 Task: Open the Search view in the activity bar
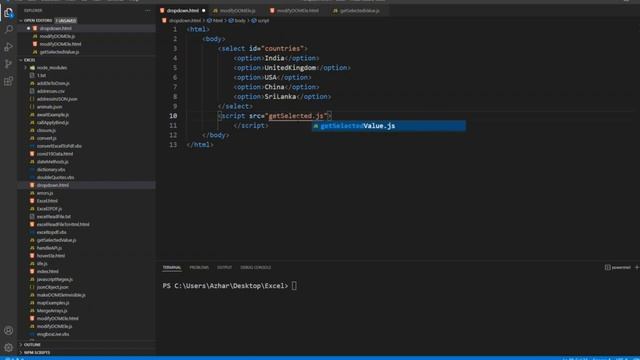(8, 29)
